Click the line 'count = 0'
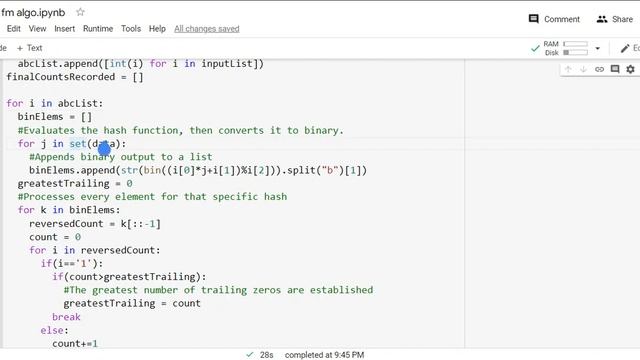 coord(55,237)
